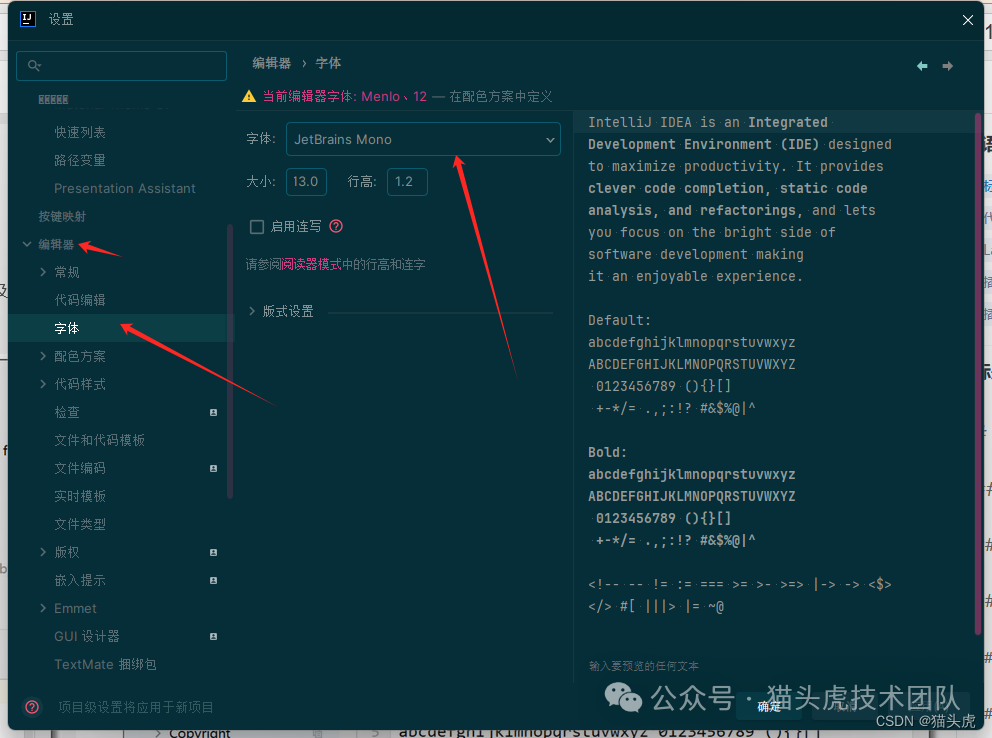The height and width of the screenshot is (738, 992).
Task: Open 嵌入提示 inlay hints page
Action: pos(80,580)
